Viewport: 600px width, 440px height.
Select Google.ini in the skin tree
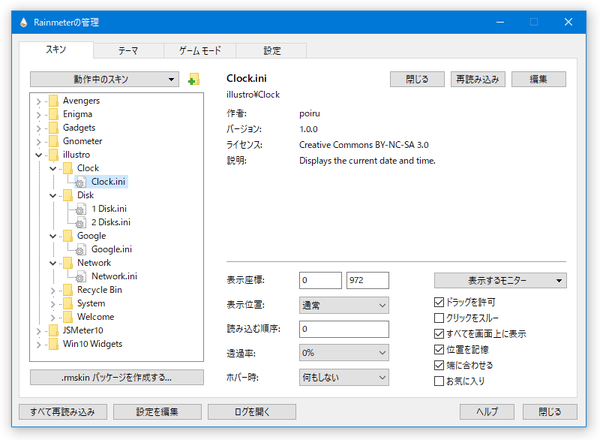click(x=111, y=249)
